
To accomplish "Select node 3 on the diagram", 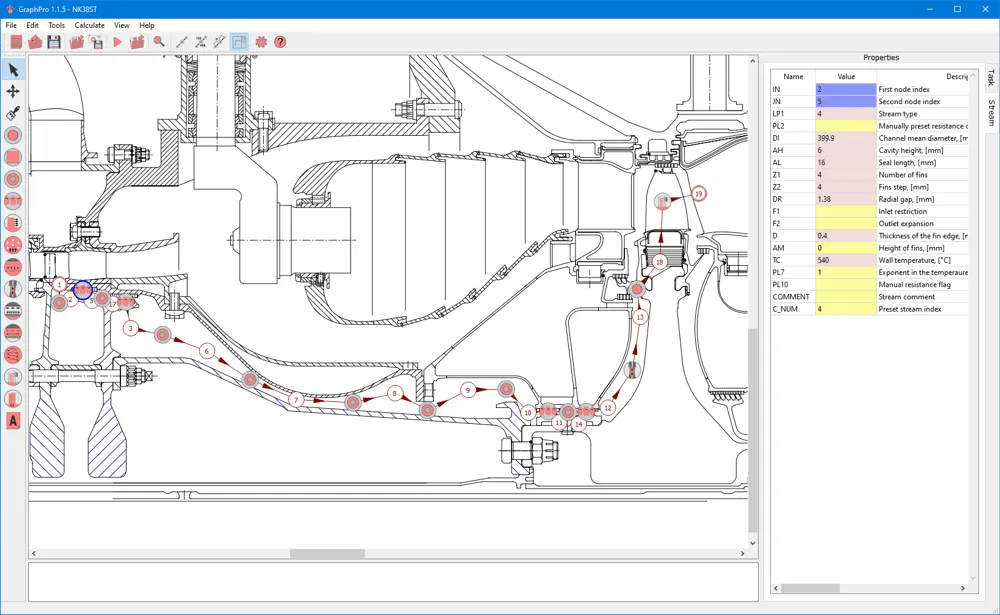I will click(131, 329).
